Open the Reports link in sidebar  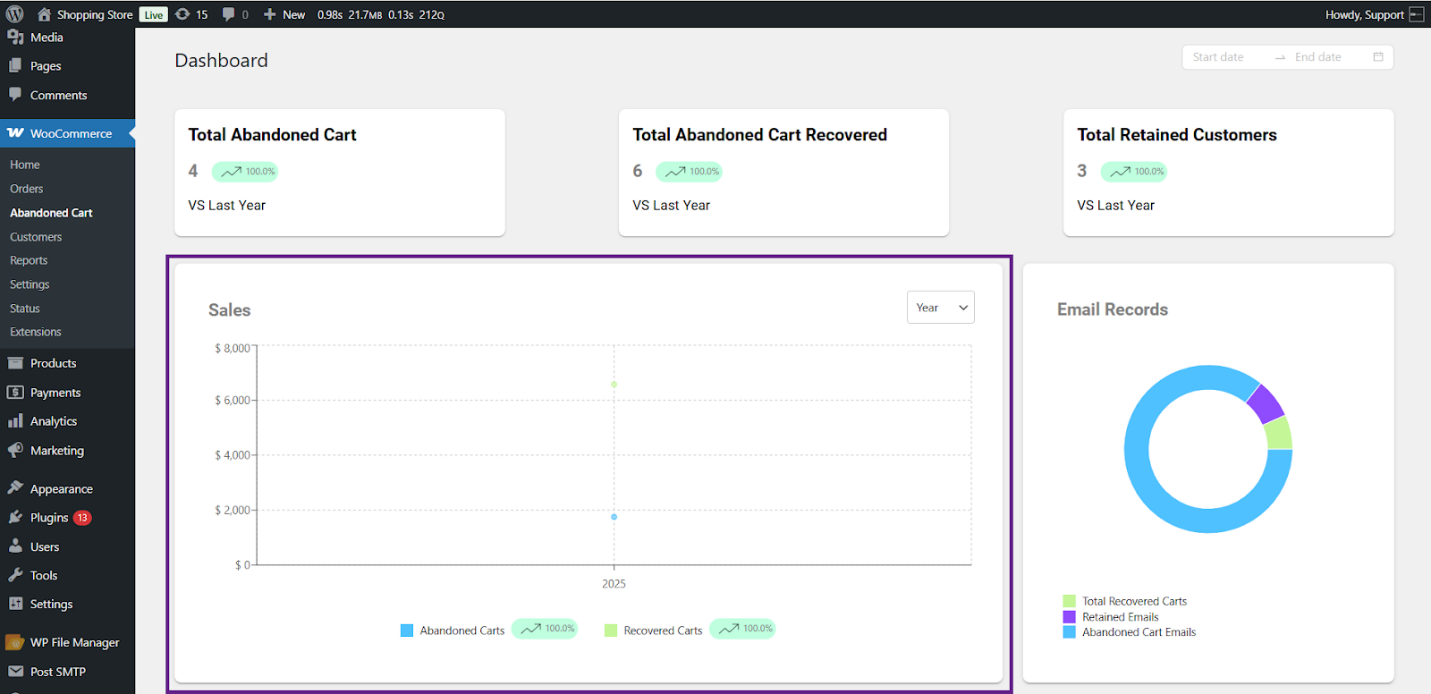click(x=29, y=260)
